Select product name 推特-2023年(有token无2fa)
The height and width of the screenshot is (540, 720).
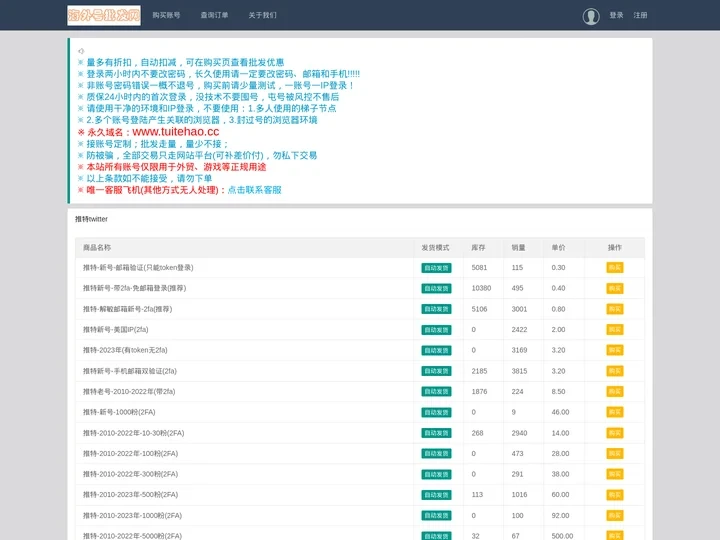125,350
